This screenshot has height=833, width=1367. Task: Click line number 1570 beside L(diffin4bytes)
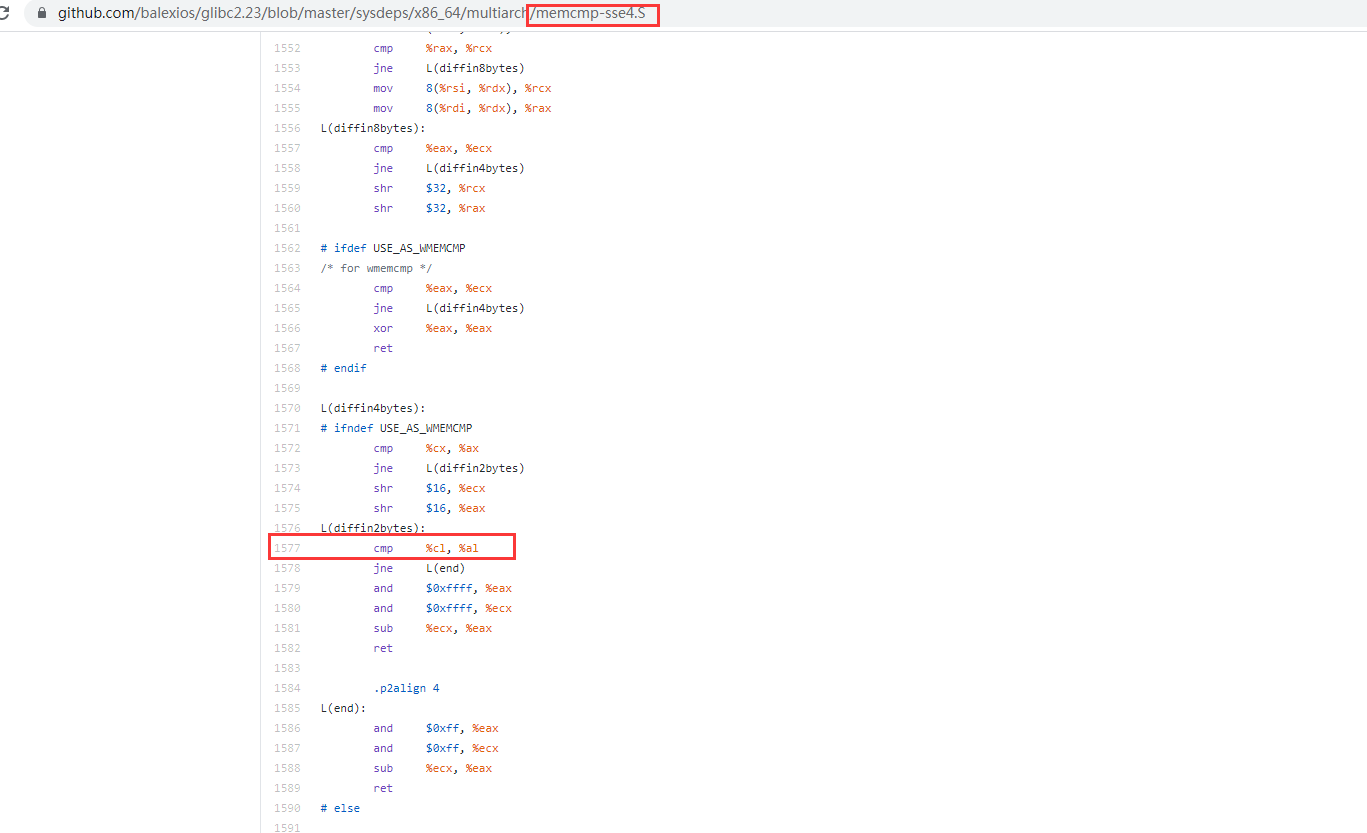pyautogui.click(x=287, y=407)
